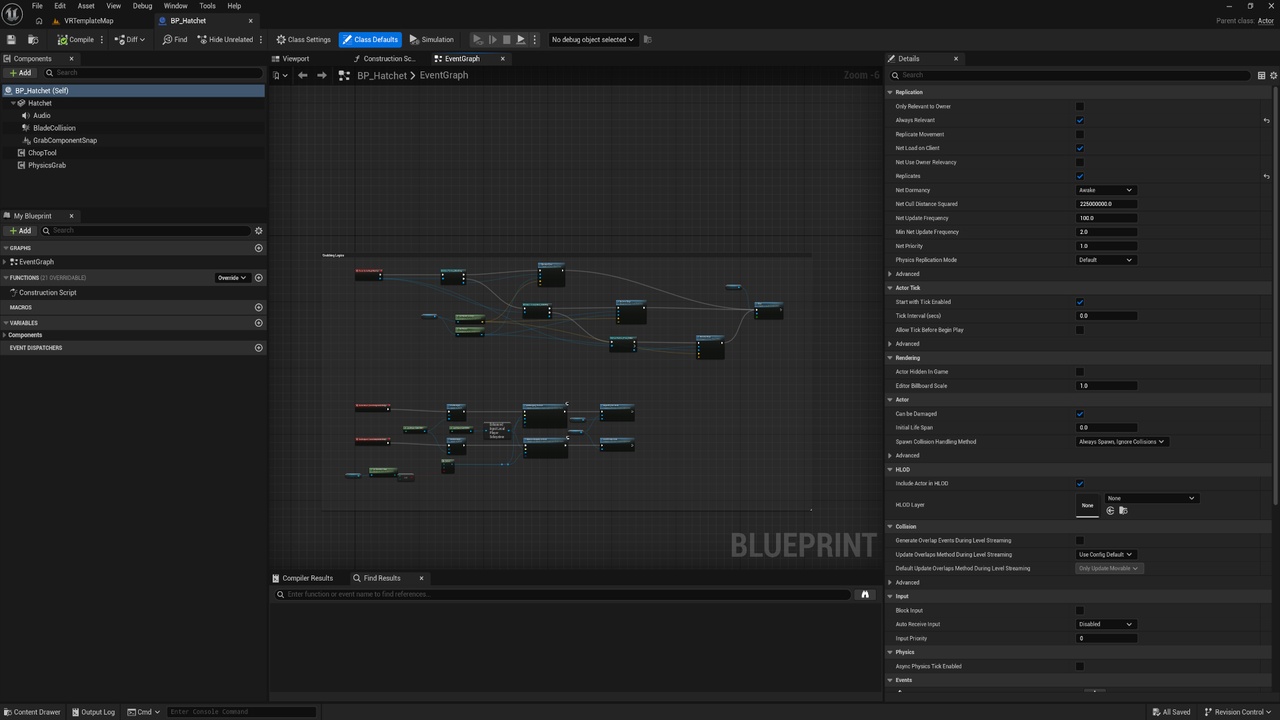Switch to the Viewport tab
The image size is (1280, 720).
coord(296,59)
